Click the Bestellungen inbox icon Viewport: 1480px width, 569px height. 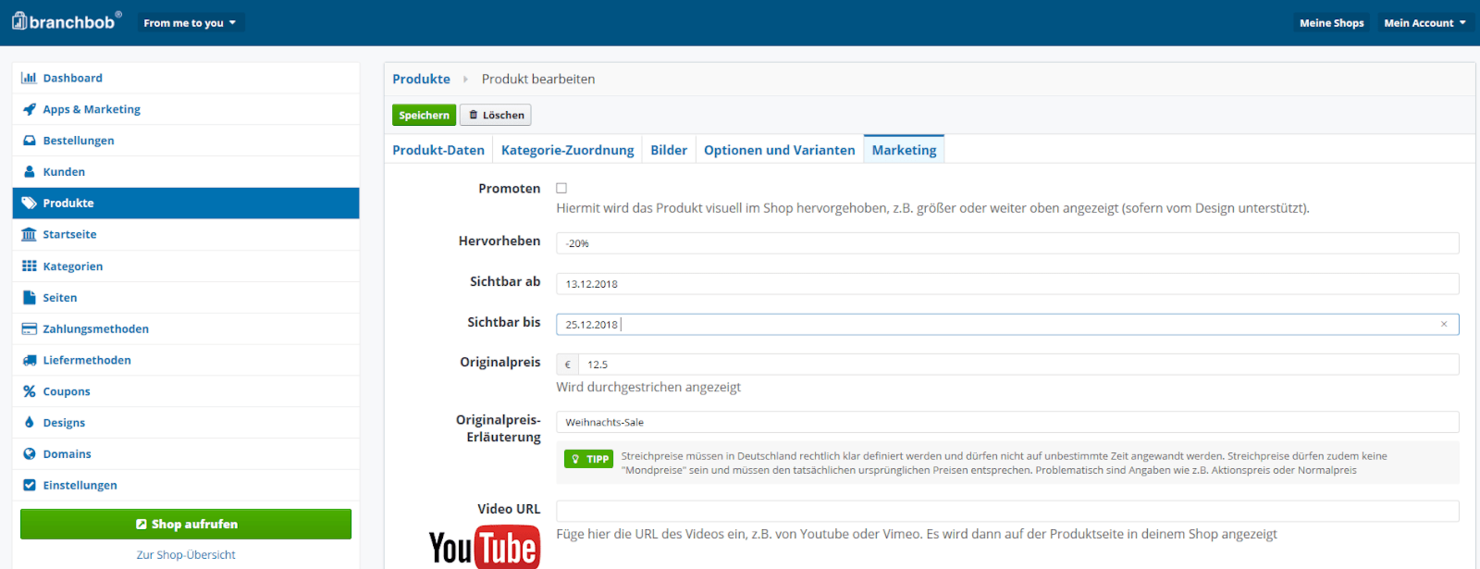point(29,141)
